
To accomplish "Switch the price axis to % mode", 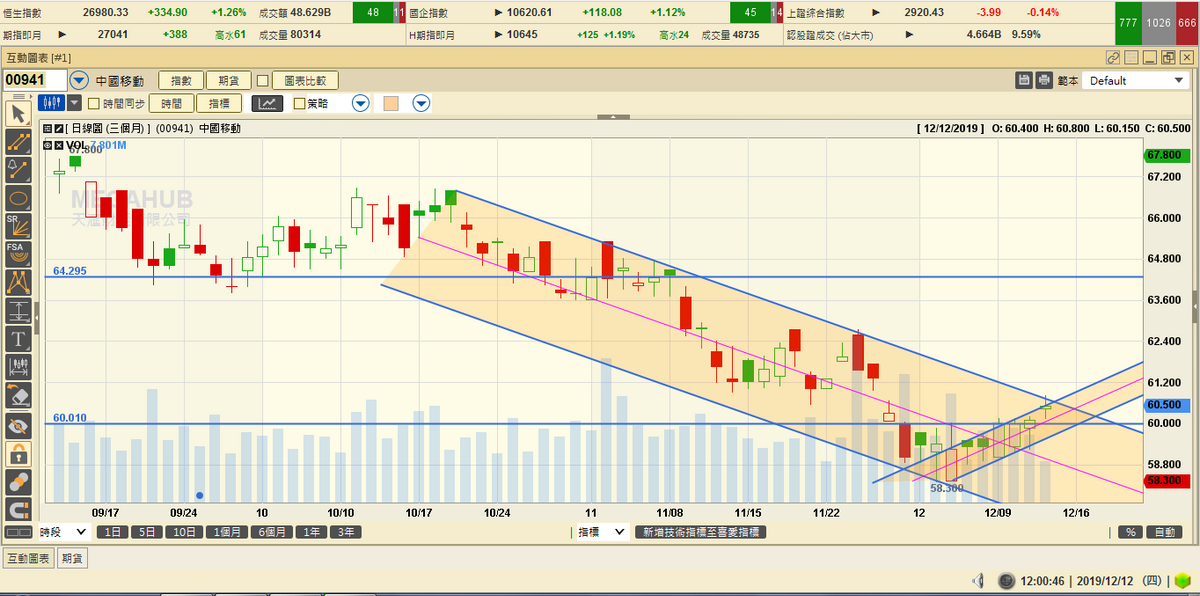I will [x=1129, y=532].
